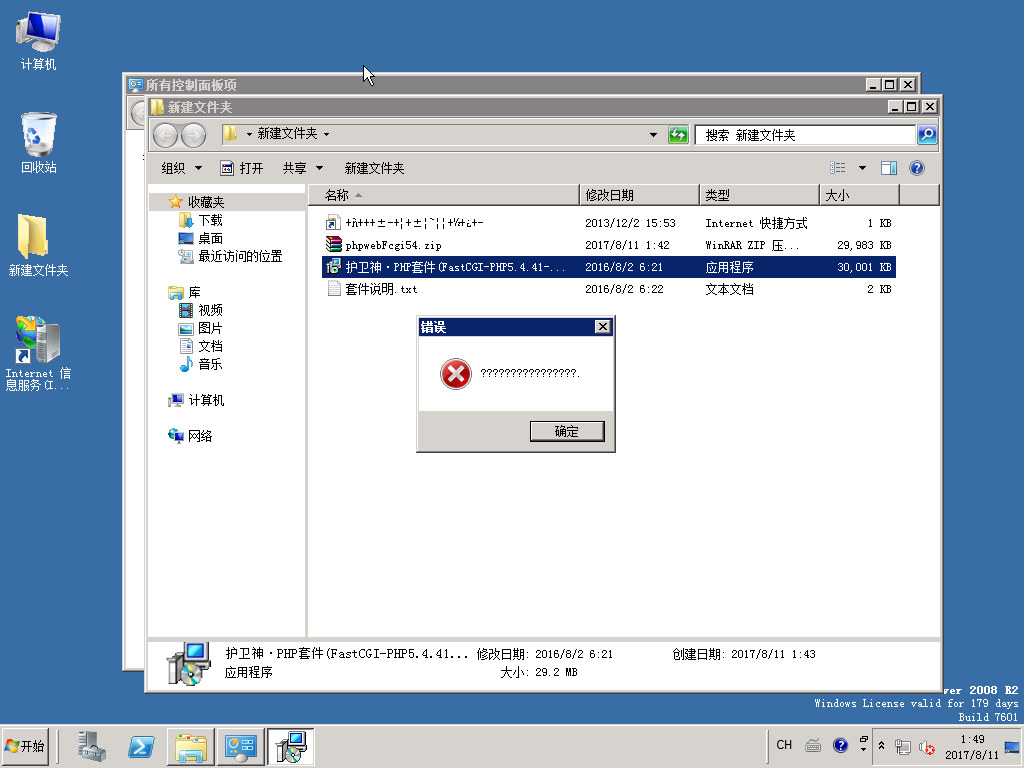Switch to the installer taskbar button
This screenshot has height=768, width=1024.
(291, 746)
